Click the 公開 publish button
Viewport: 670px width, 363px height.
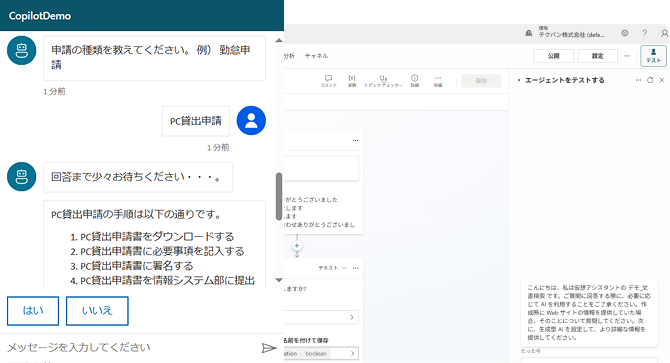554,56
